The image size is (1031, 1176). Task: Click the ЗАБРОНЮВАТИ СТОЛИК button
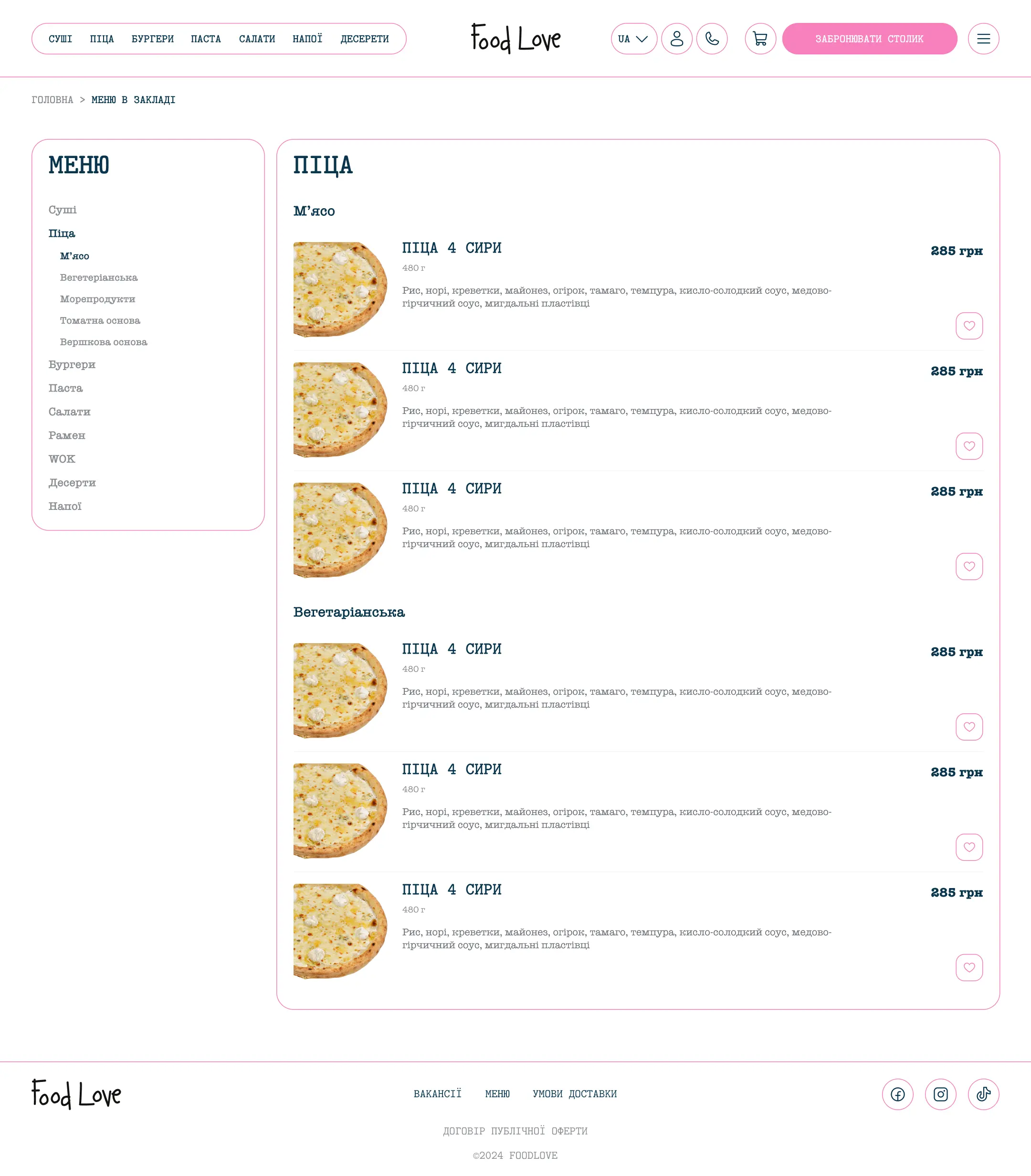point(869,39)
